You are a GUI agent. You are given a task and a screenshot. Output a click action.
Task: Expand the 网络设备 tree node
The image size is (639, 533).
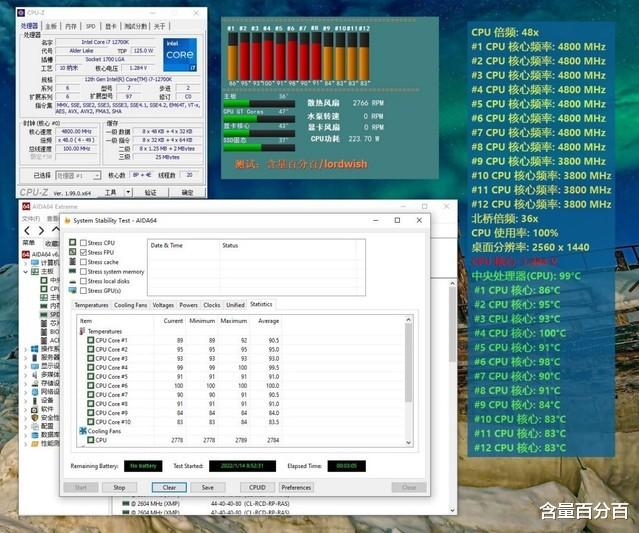point(26,392)
